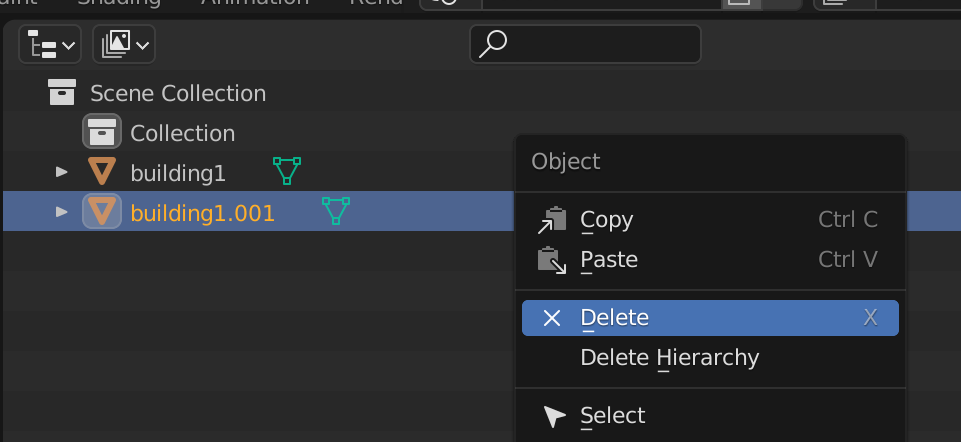Image resolution: width=961 pixels, height=442 pixels.
Task: Select building1.001 green mesh data icon
Action: click(x=336, y=211)
